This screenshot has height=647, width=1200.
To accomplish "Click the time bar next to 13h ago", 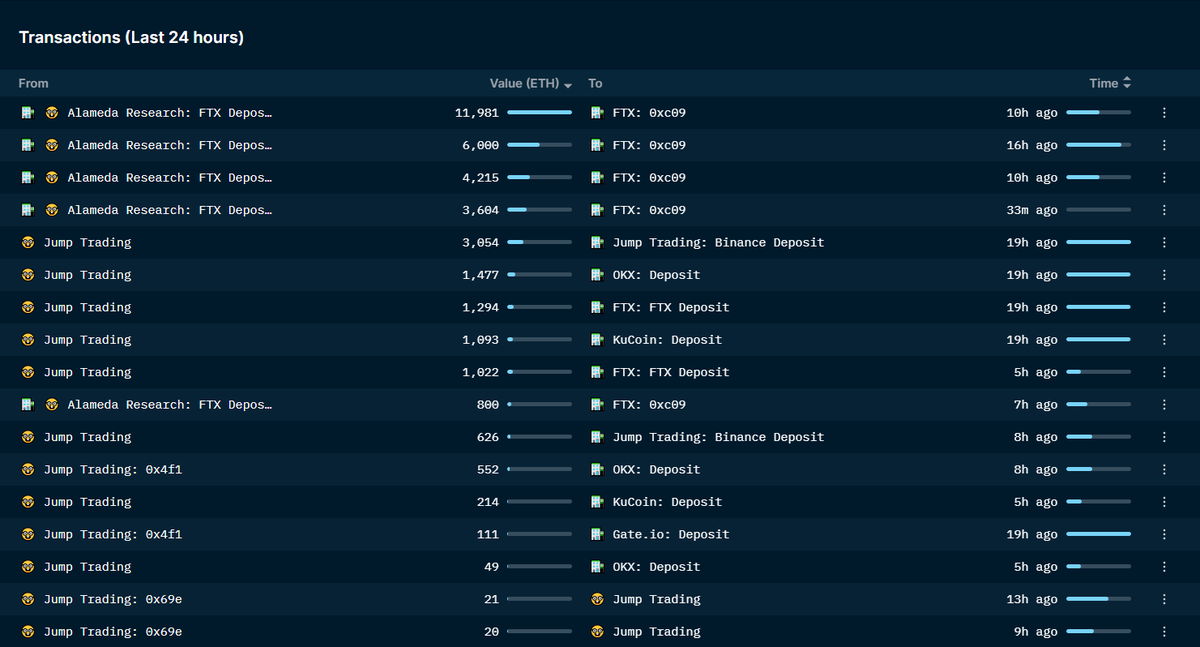I will (1098, 599).
